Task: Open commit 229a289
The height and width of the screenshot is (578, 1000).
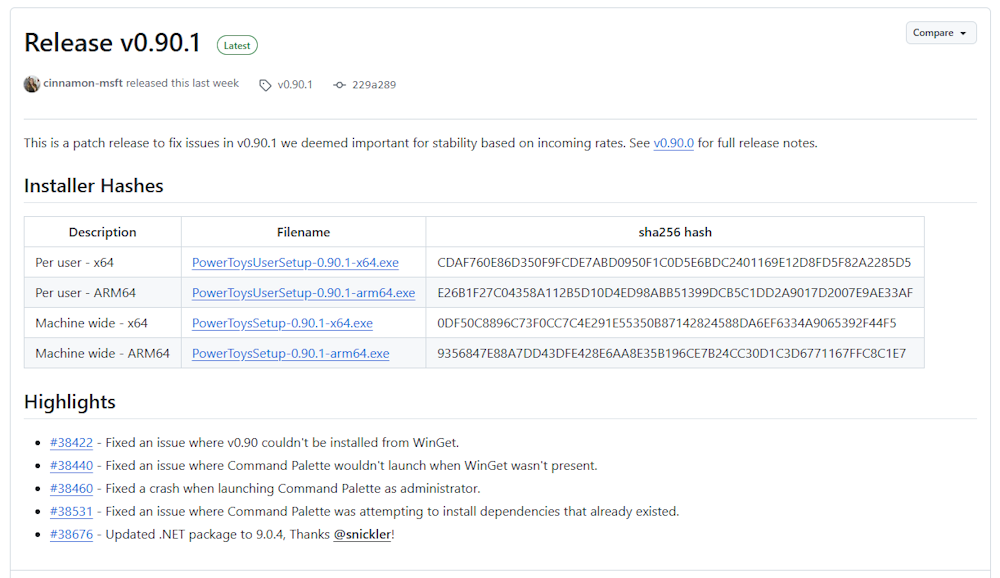Action: point(374,84)
